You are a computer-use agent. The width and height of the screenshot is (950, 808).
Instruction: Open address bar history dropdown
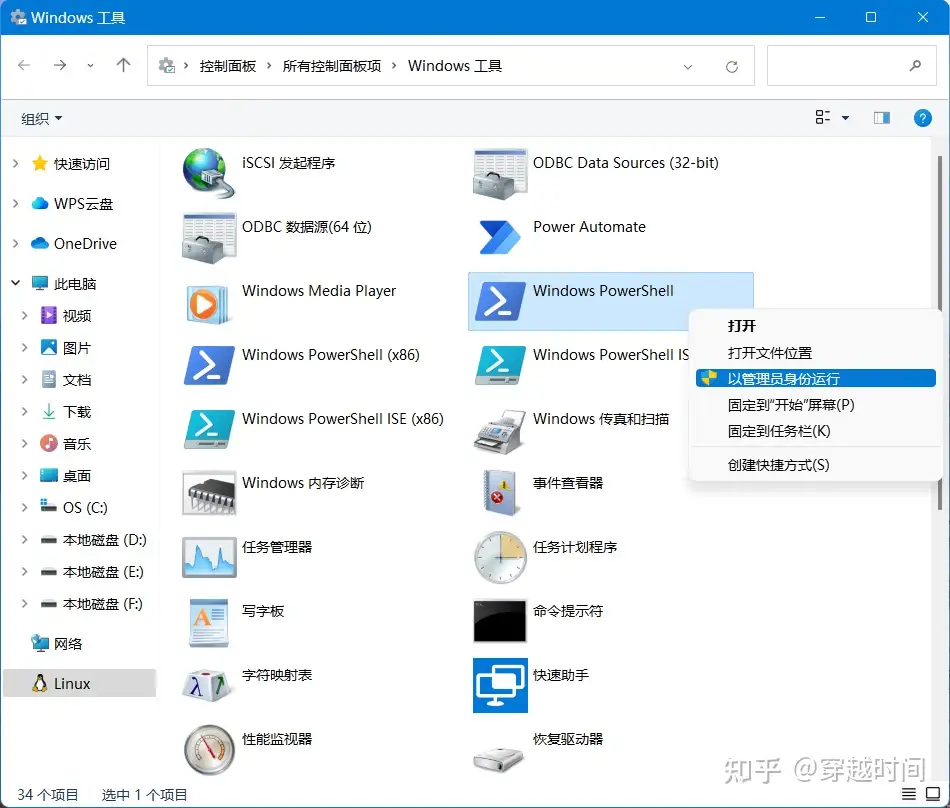point(688,67)
